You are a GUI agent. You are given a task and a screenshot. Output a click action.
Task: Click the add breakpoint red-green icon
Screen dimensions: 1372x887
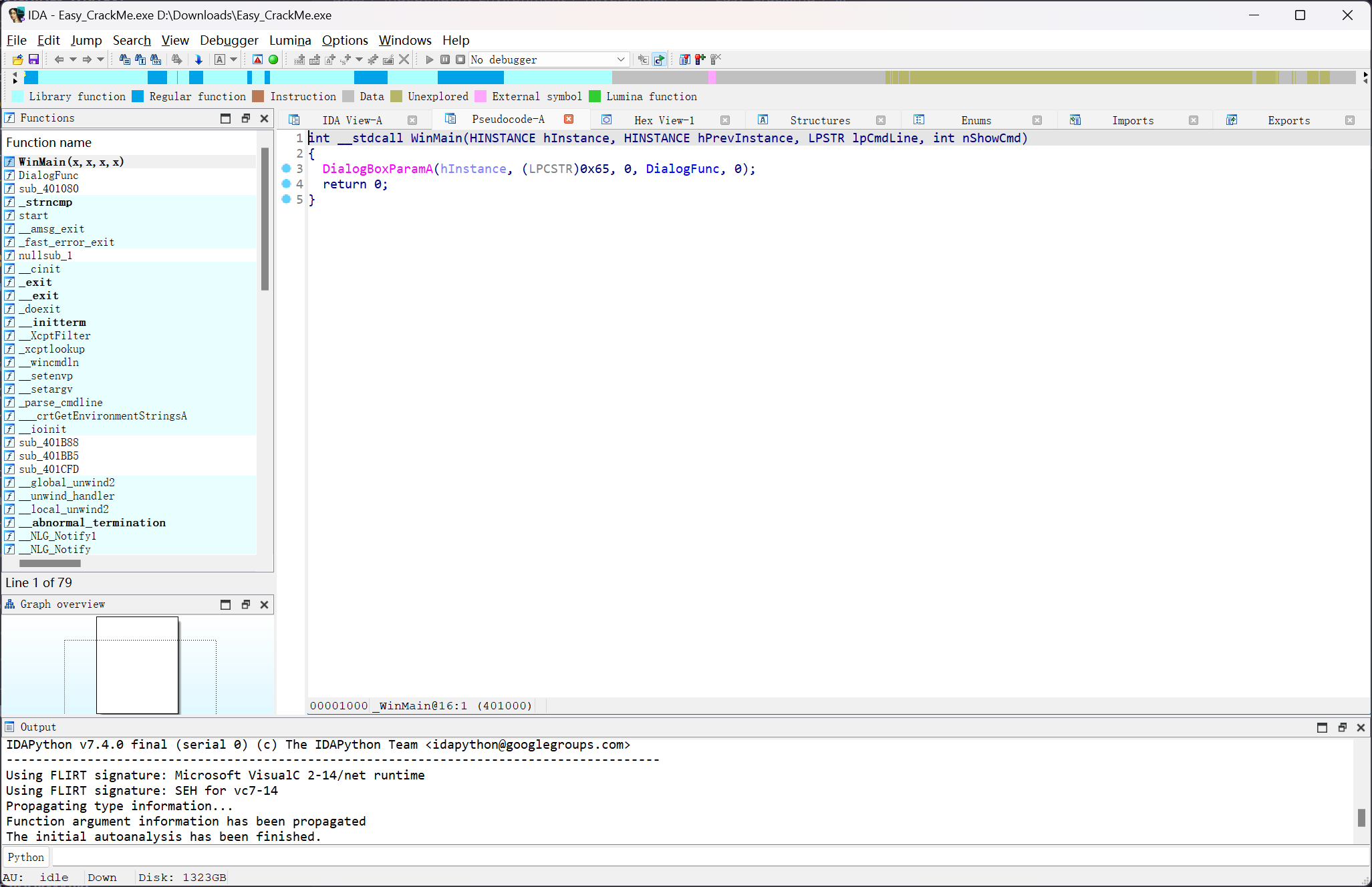[700, 59]
